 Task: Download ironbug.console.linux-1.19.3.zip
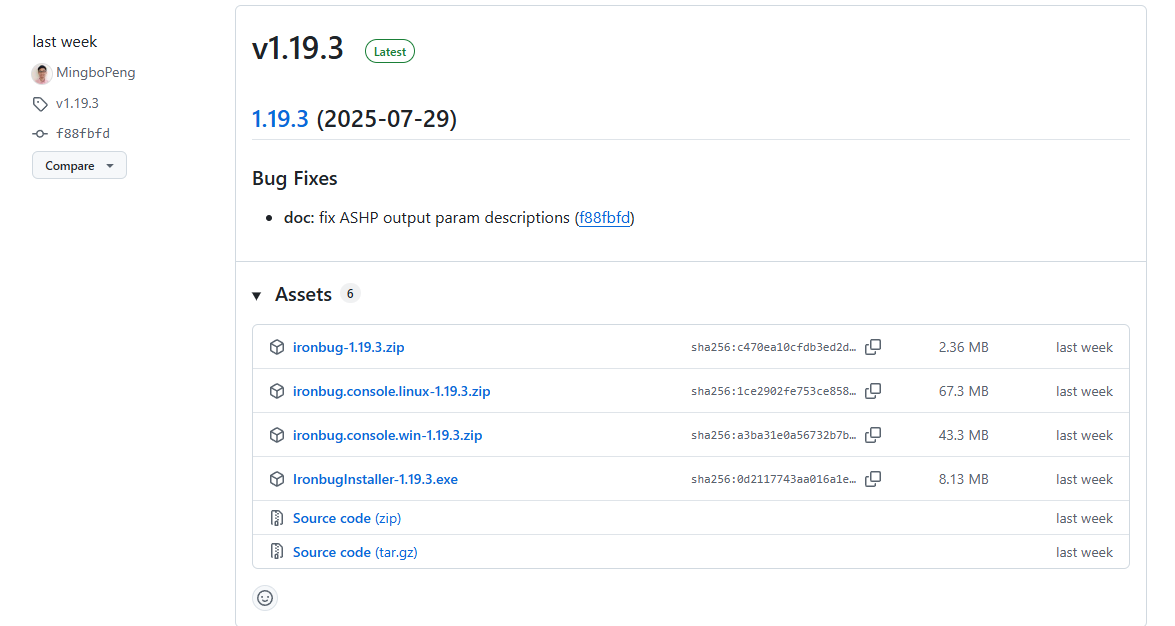(x=391, y=392)
